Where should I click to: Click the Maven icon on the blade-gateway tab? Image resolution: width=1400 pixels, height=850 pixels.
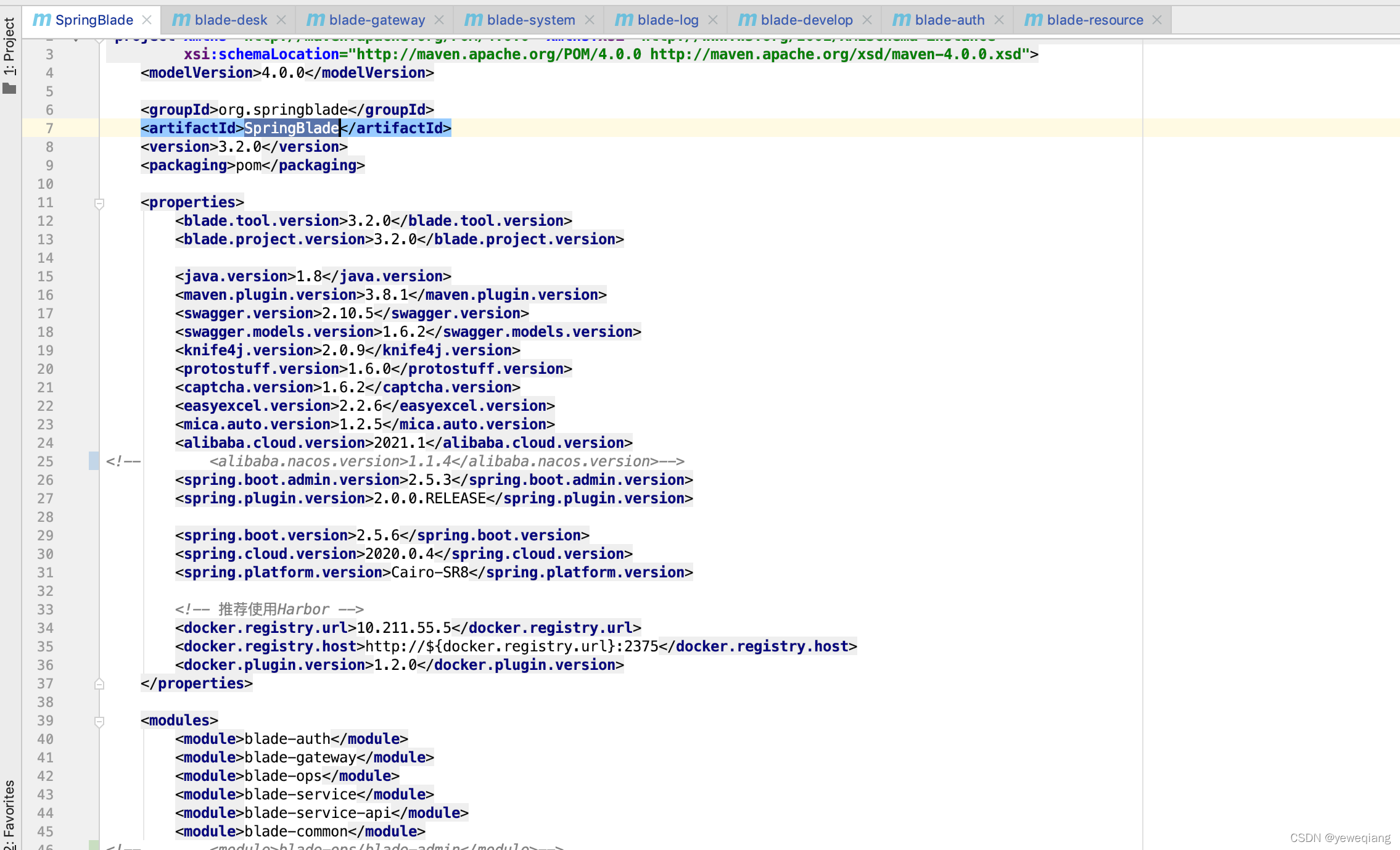316,19
